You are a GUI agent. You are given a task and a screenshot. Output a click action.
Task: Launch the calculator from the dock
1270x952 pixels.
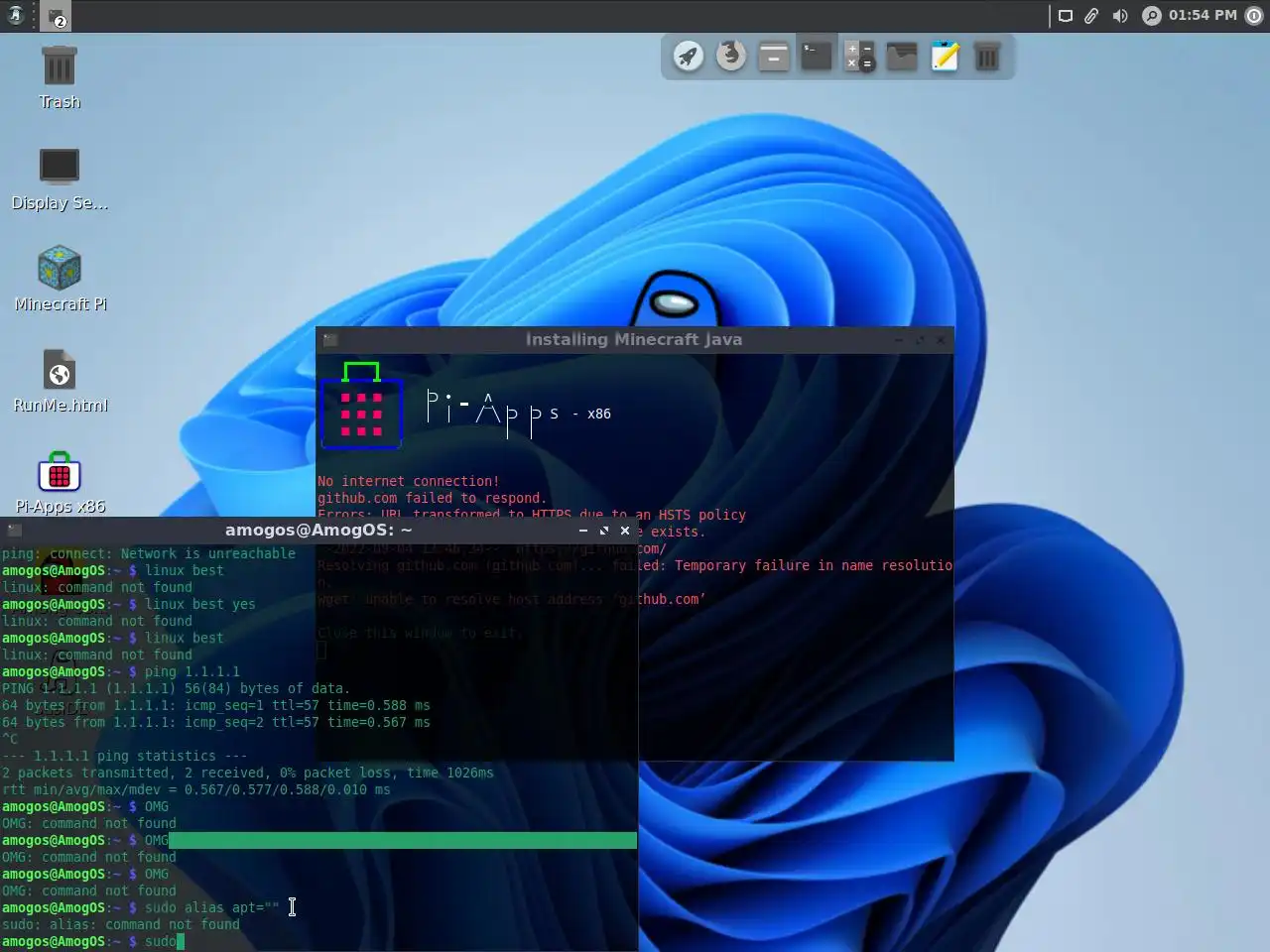859,57
